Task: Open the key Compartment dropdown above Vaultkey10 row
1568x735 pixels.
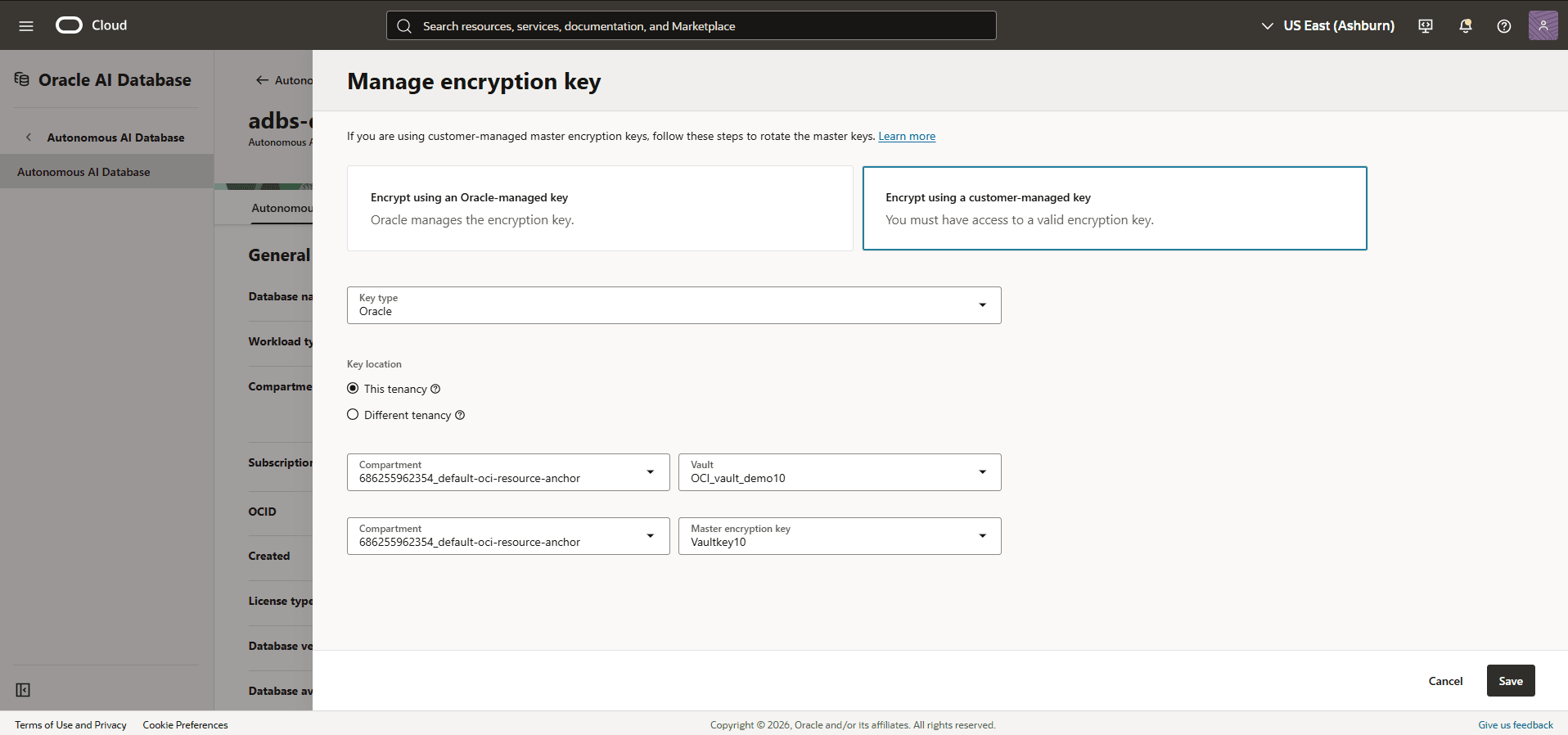Action: click(x=508, y=536)
